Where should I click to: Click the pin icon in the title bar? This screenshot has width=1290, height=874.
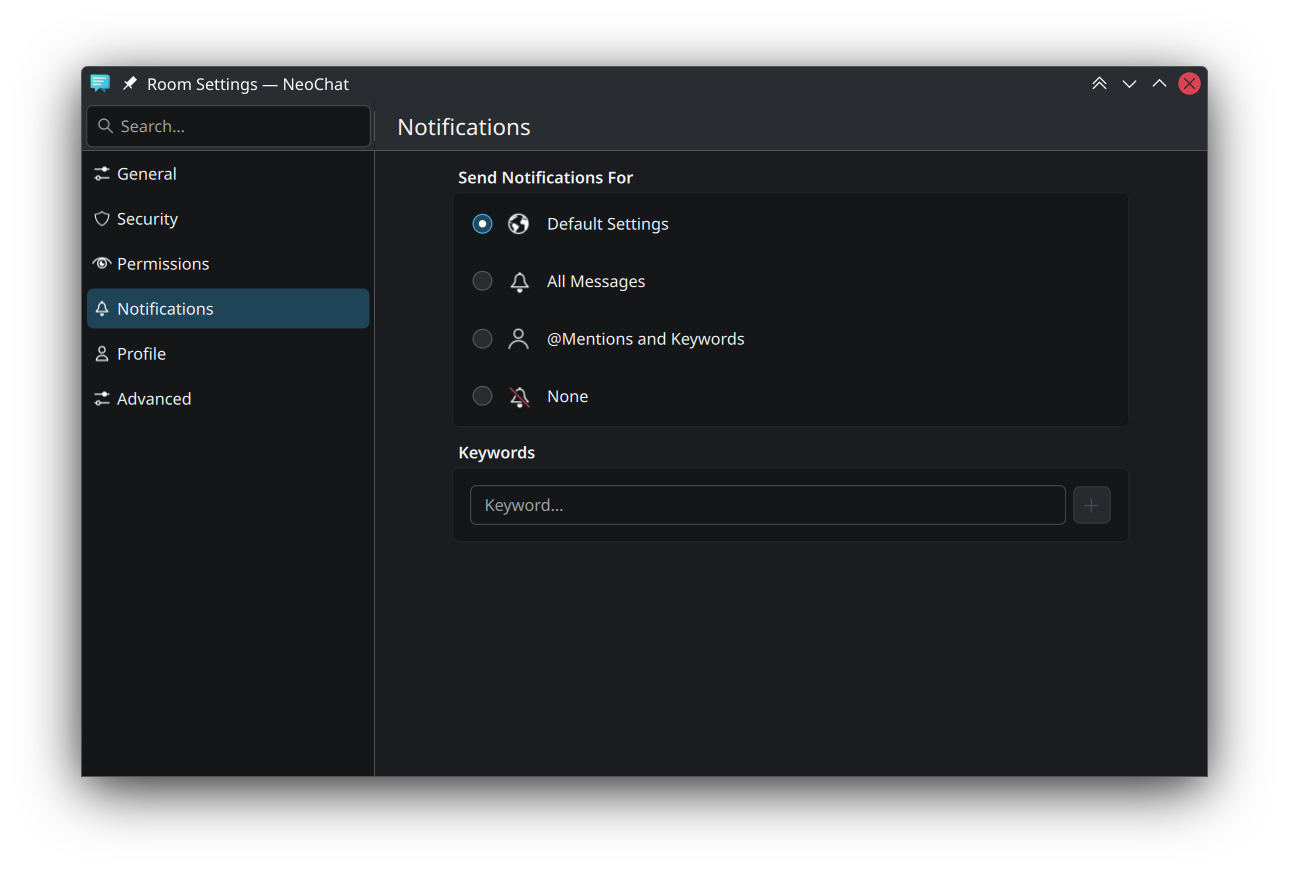[129, 84]
